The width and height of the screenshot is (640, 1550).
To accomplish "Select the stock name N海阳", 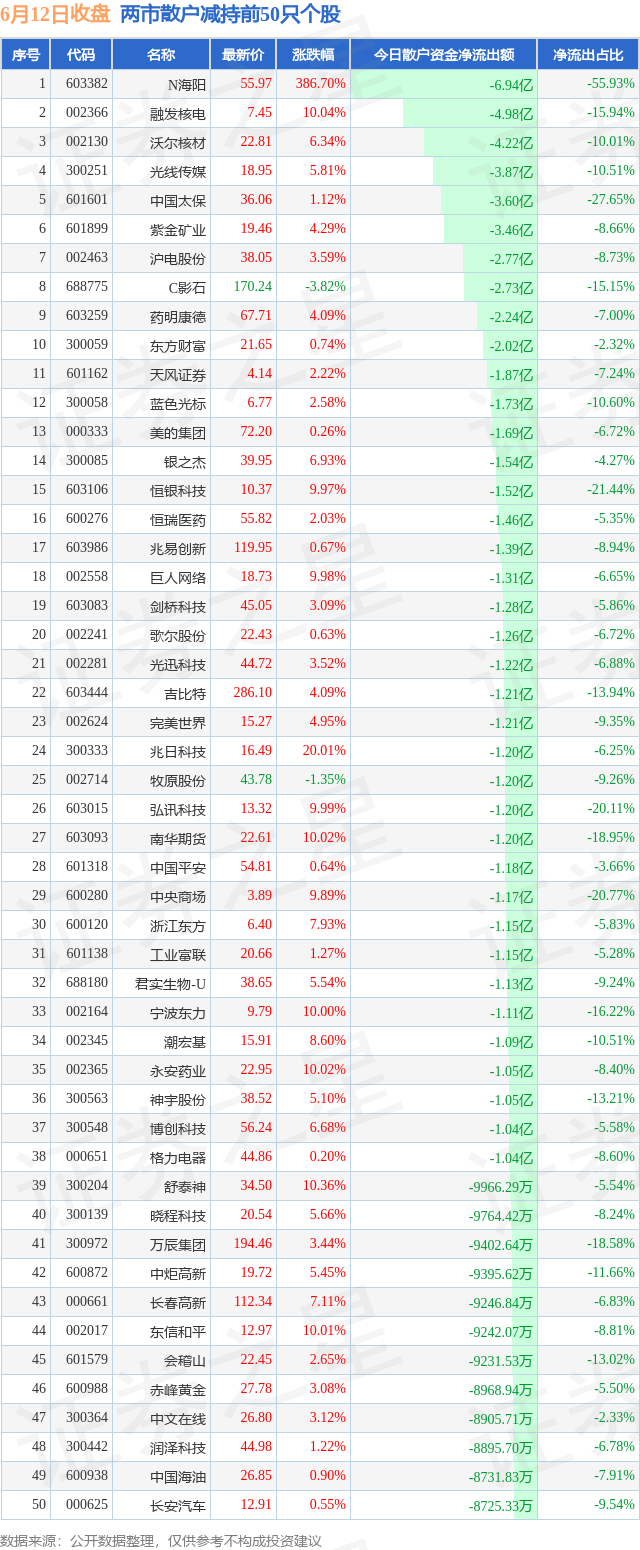I will (187, 84).
